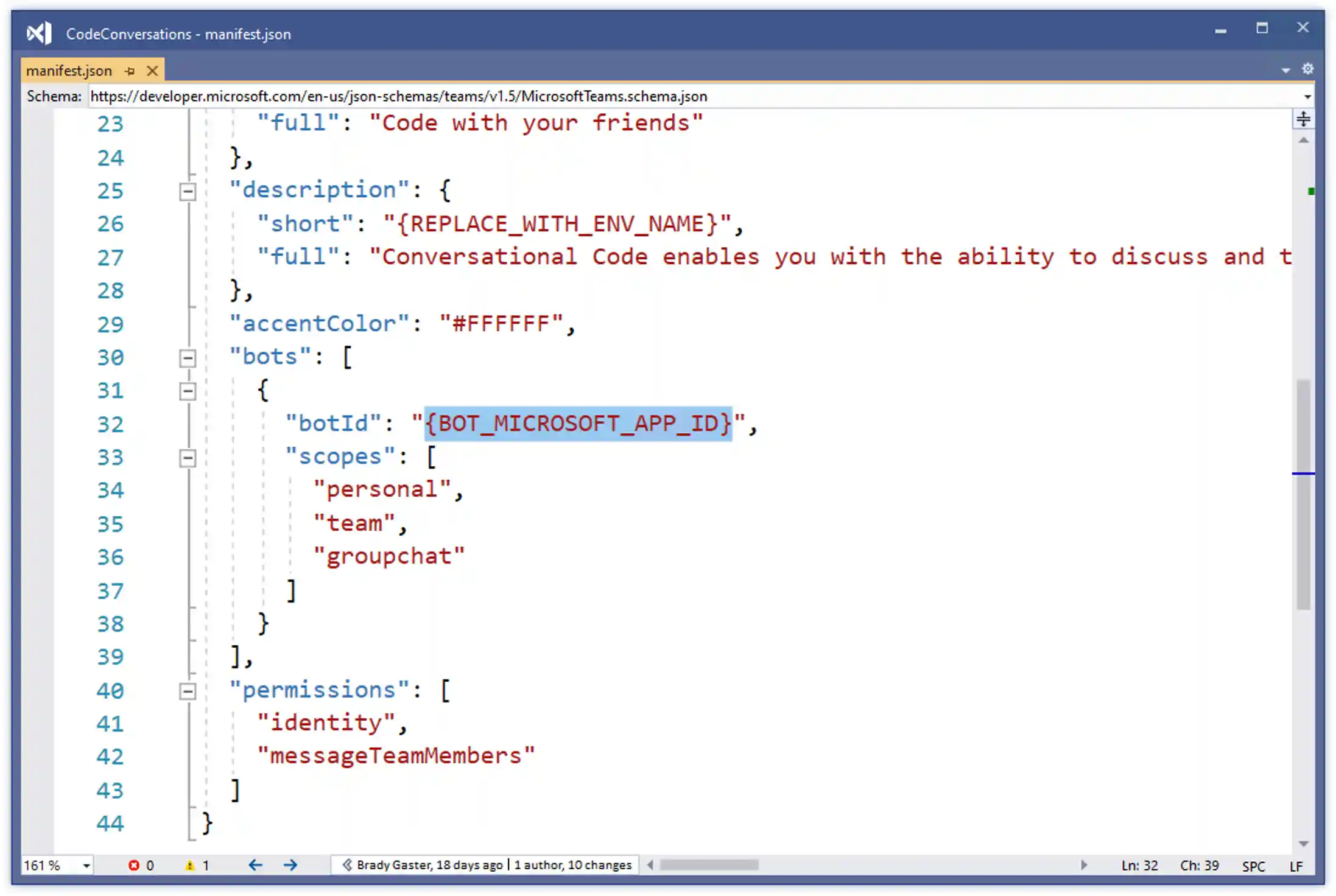The image size is (1336, 896).
Task: Open the 161 % zoom level dropdown
Action: [x=86, y=866]
